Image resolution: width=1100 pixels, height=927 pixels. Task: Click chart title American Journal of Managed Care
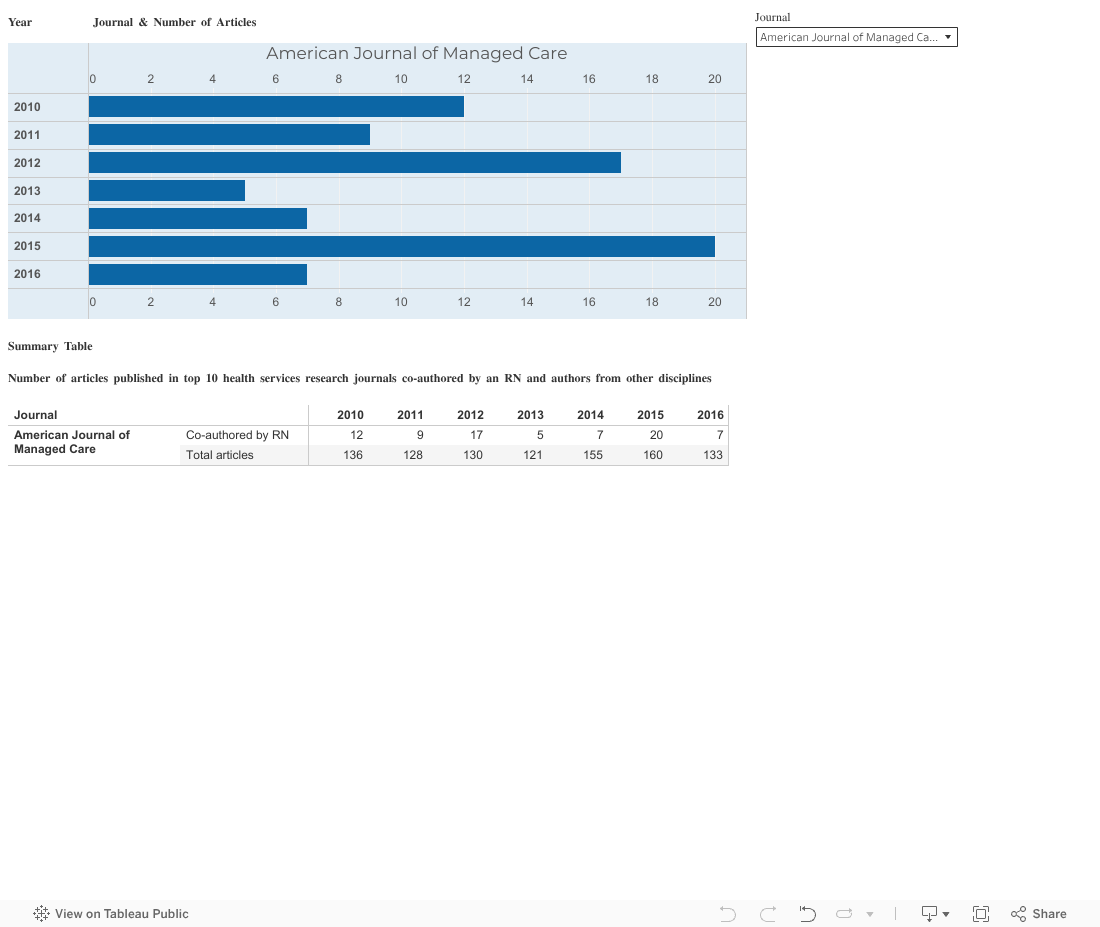click(417, 53)
